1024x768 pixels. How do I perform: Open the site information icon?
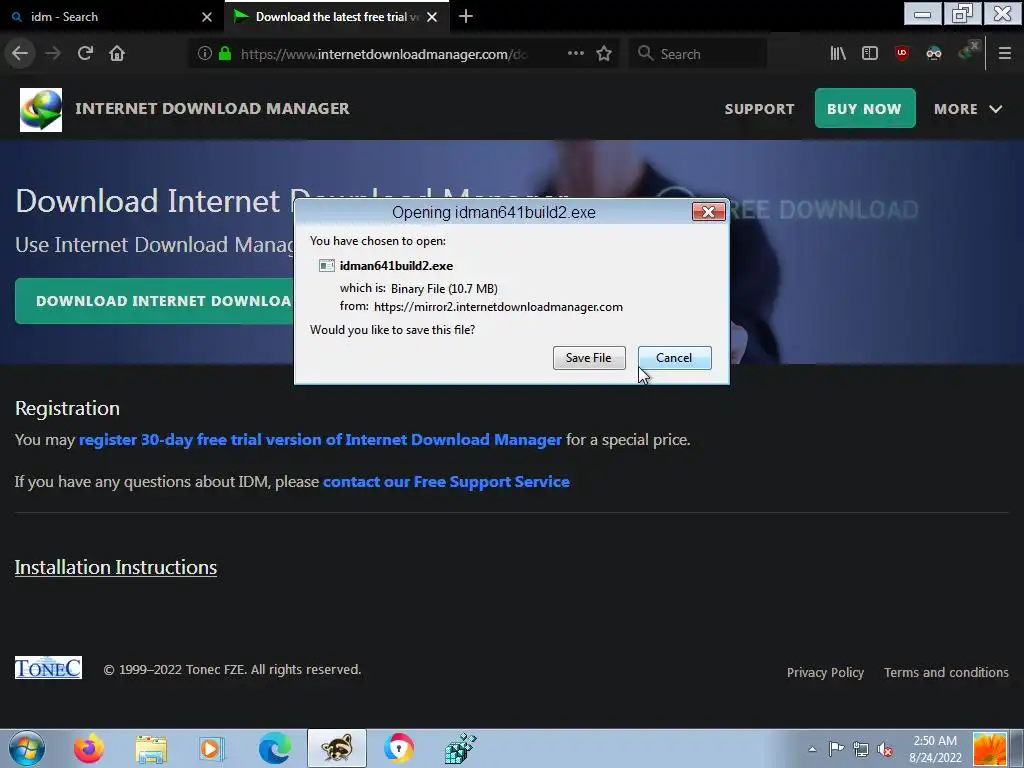click(204, 54)
